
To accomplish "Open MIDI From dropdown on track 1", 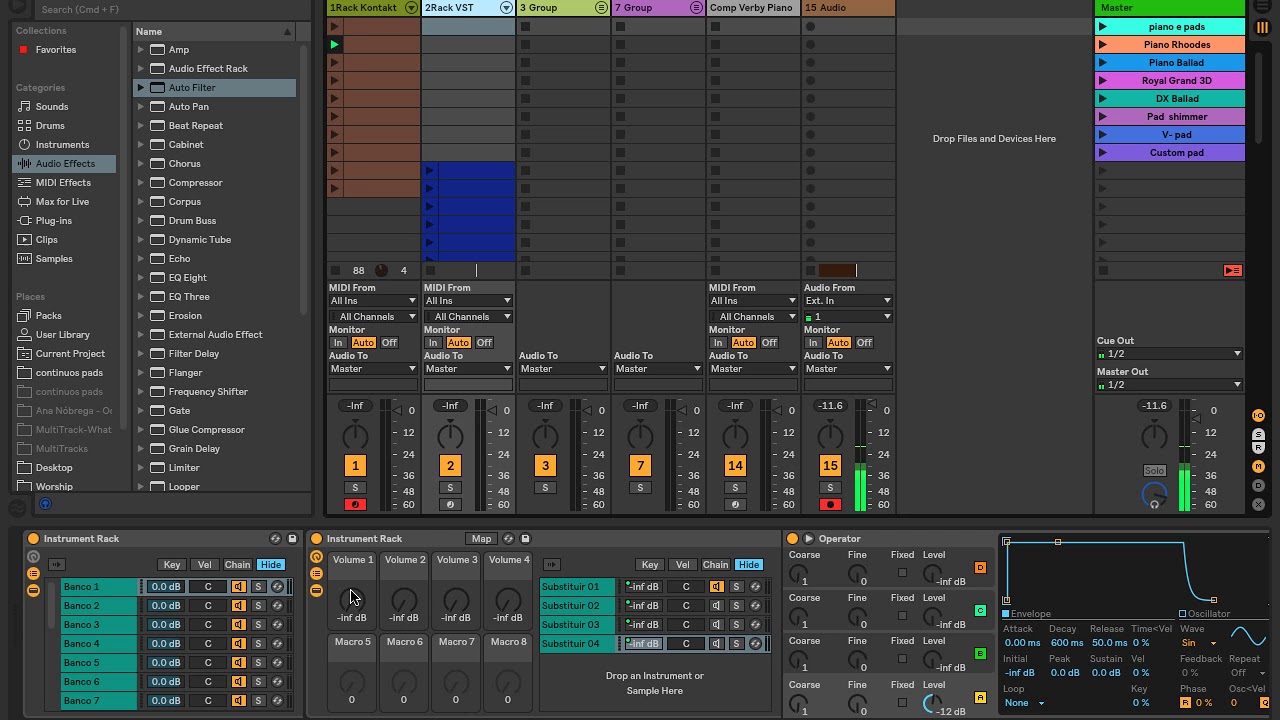I will tap(373, 301).
